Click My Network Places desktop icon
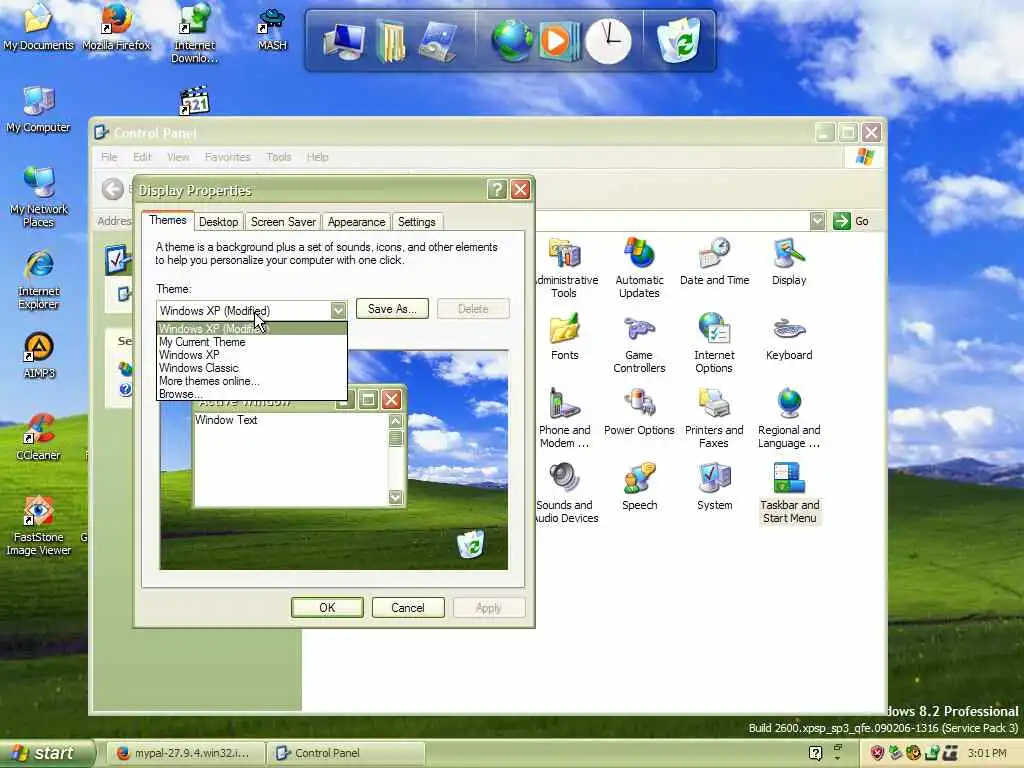Viewport: 1024px width, 768px height. [x=39, y=197]
